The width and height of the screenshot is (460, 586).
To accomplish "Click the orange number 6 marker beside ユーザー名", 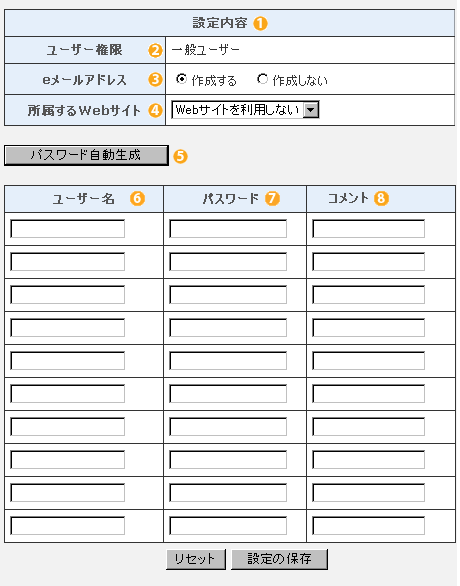I will point(138,198).
